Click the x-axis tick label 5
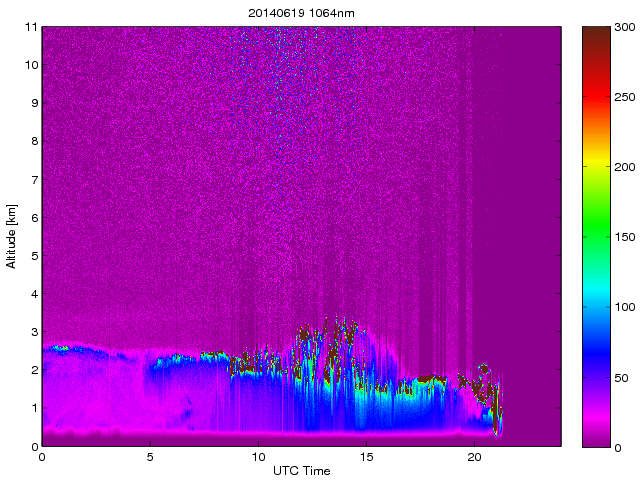 tap(150, 457)
